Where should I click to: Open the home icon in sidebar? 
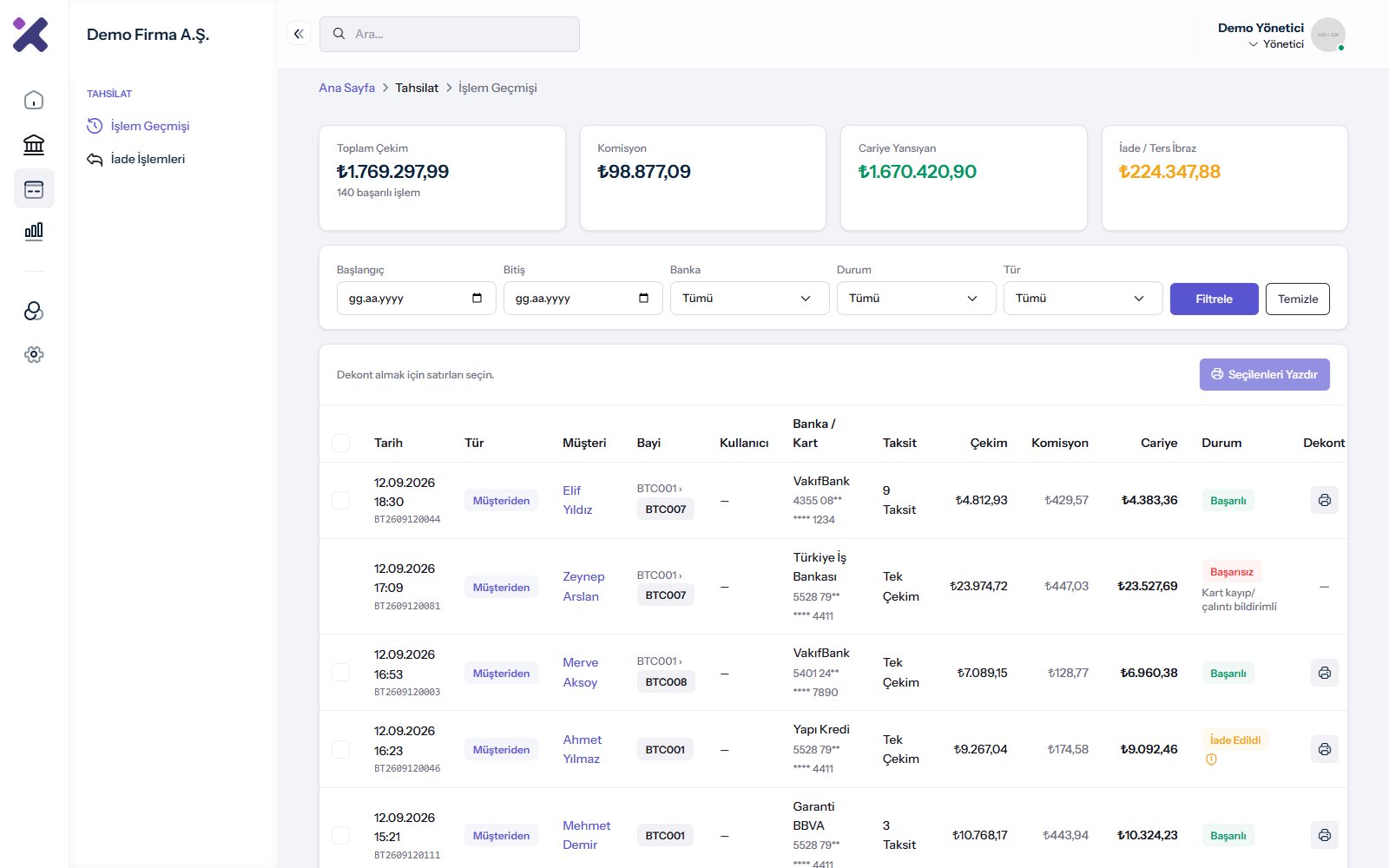[34, 100]
